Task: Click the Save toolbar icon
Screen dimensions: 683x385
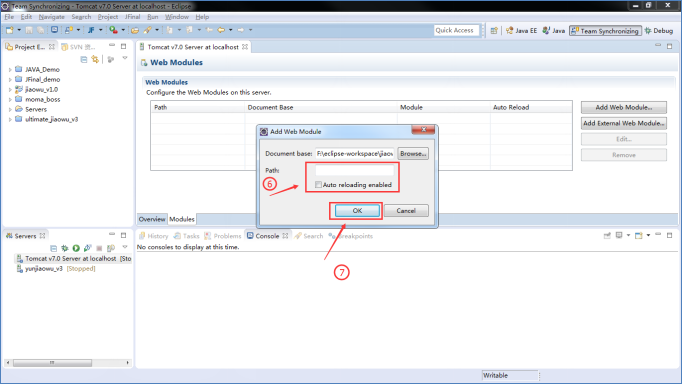Action: point(29,30)
